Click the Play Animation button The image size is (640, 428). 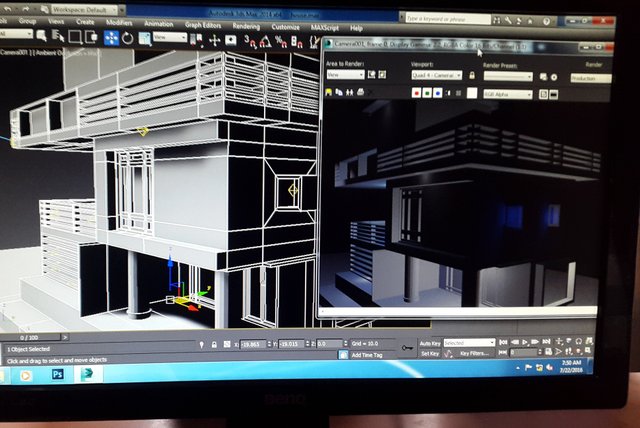click(525, 342)
